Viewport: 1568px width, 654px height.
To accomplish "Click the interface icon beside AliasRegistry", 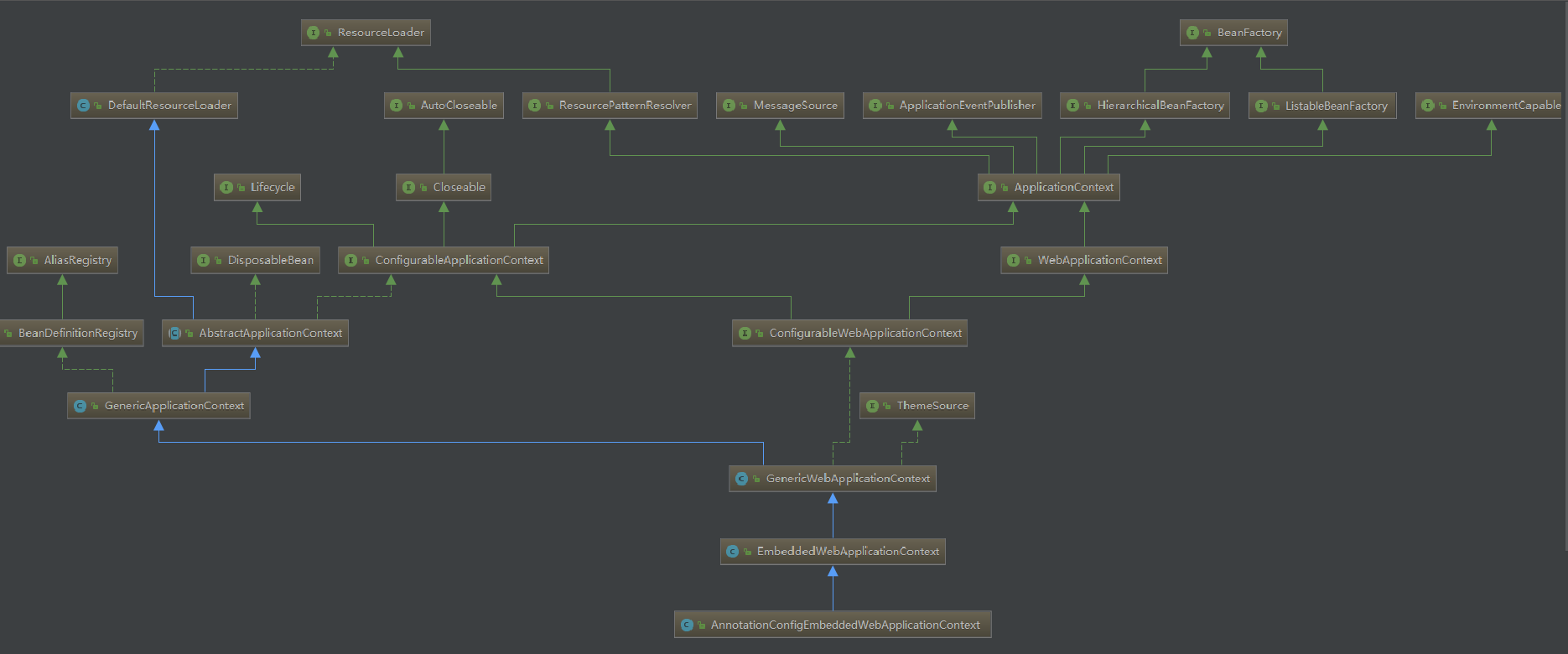I will tap(19, 261).
